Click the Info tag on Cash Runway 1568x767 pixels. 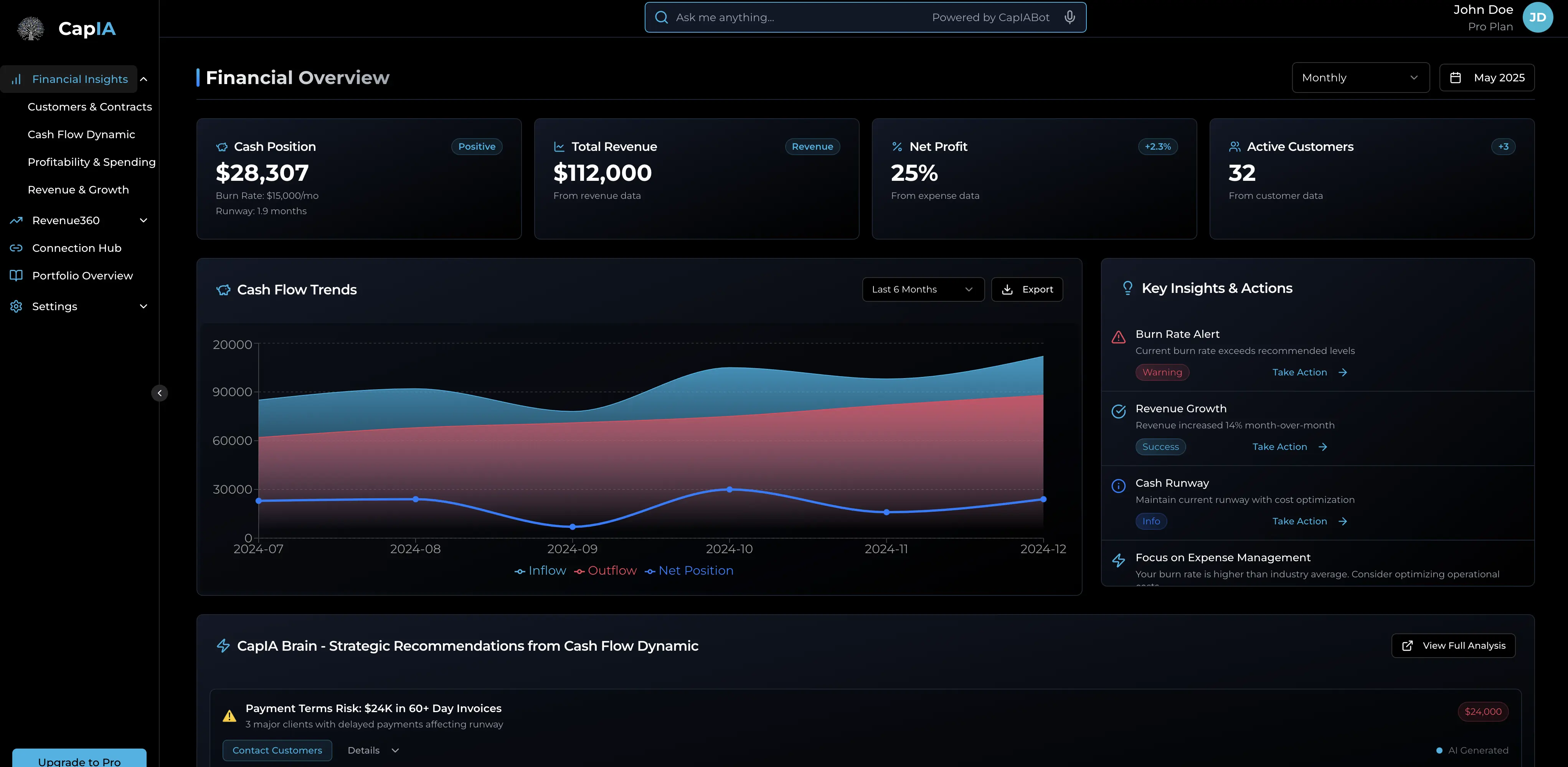(1151, 521)
